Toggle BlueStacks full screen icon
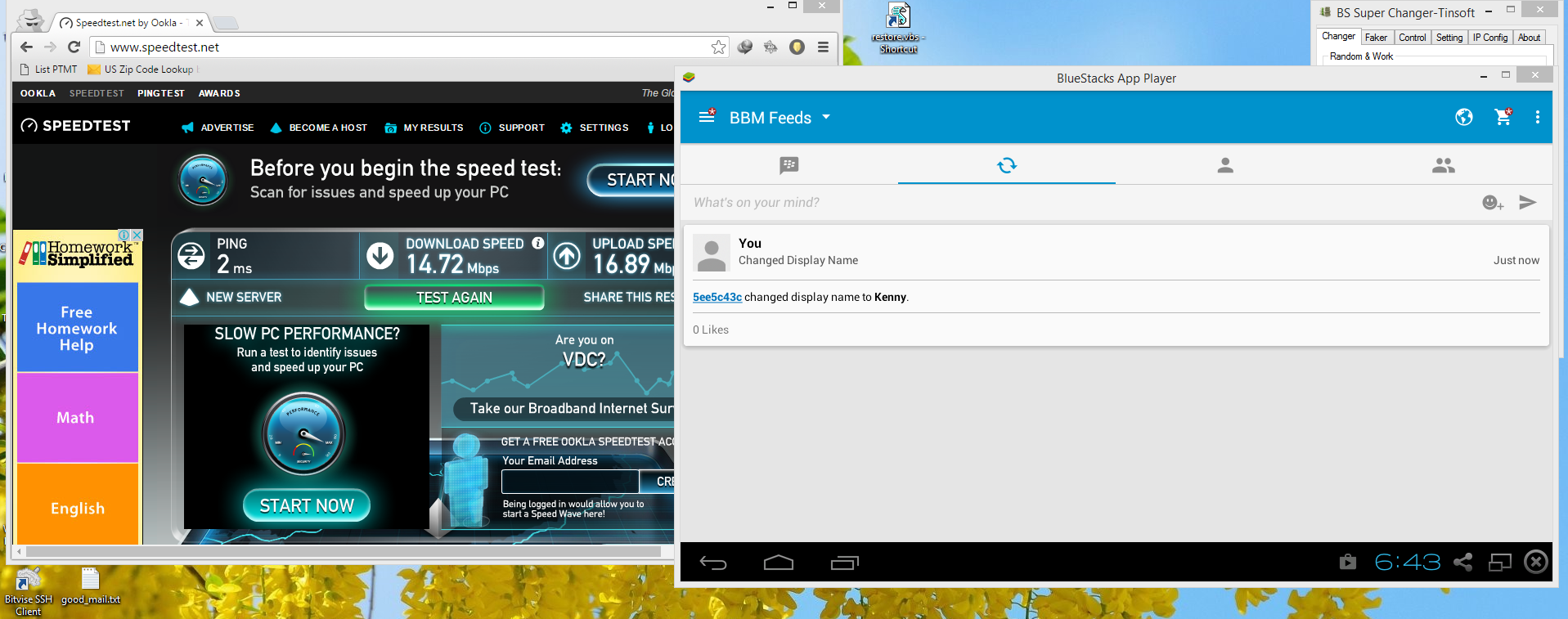The height and width of the screenshot is (619, 1568). pyautogui.click(x=1500, y=562)
